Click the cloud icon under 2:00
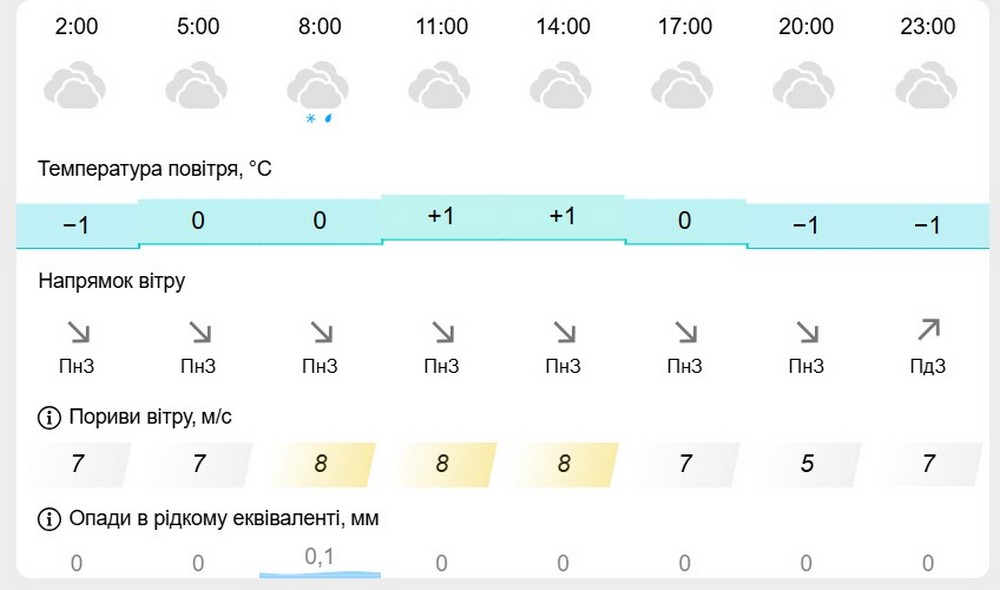1000x590 pixels. [75, 86]
